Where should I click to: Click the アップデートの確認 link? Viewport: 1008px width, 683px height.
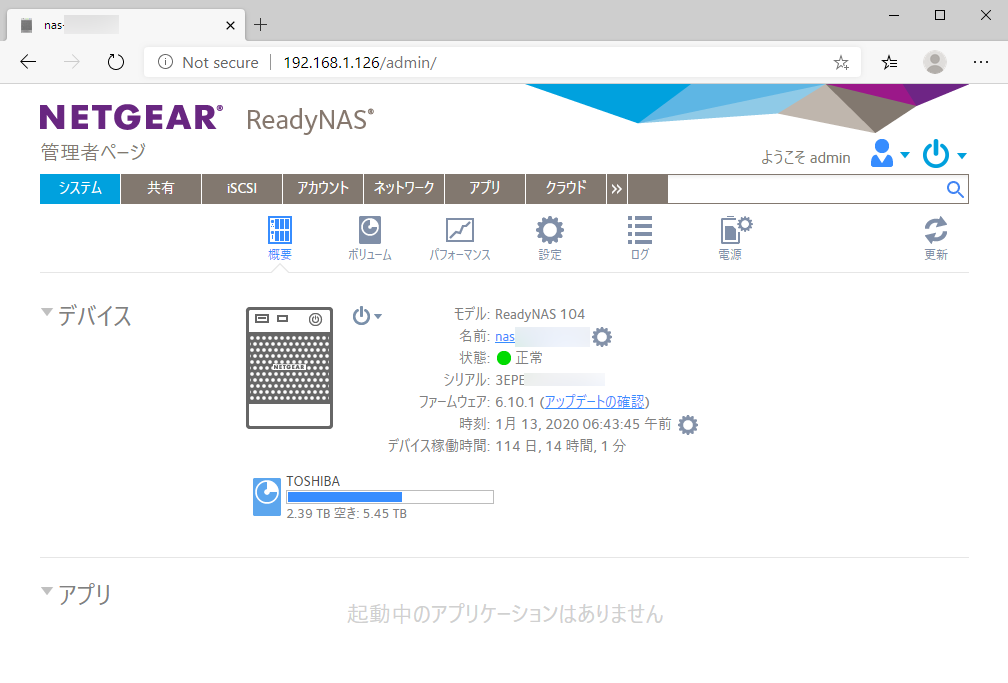[595, 402]
